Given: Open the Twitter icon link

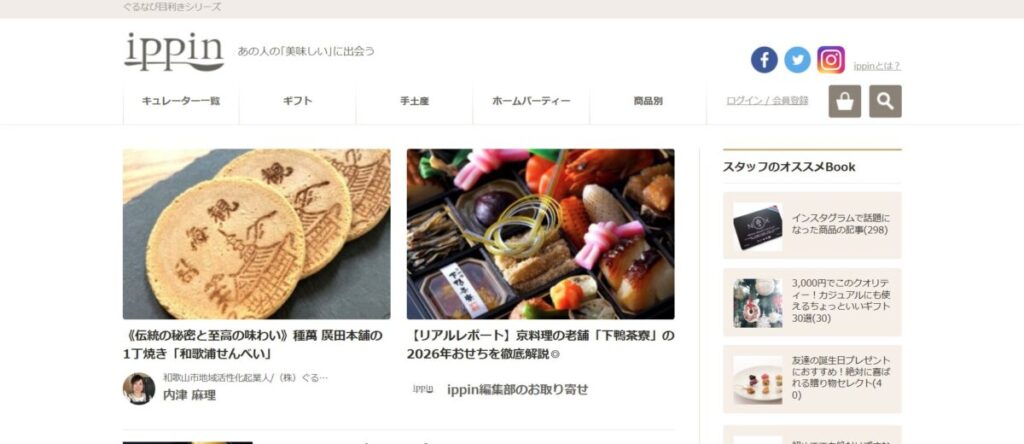Looking at the screenshot, I should [x=797, y=60].
